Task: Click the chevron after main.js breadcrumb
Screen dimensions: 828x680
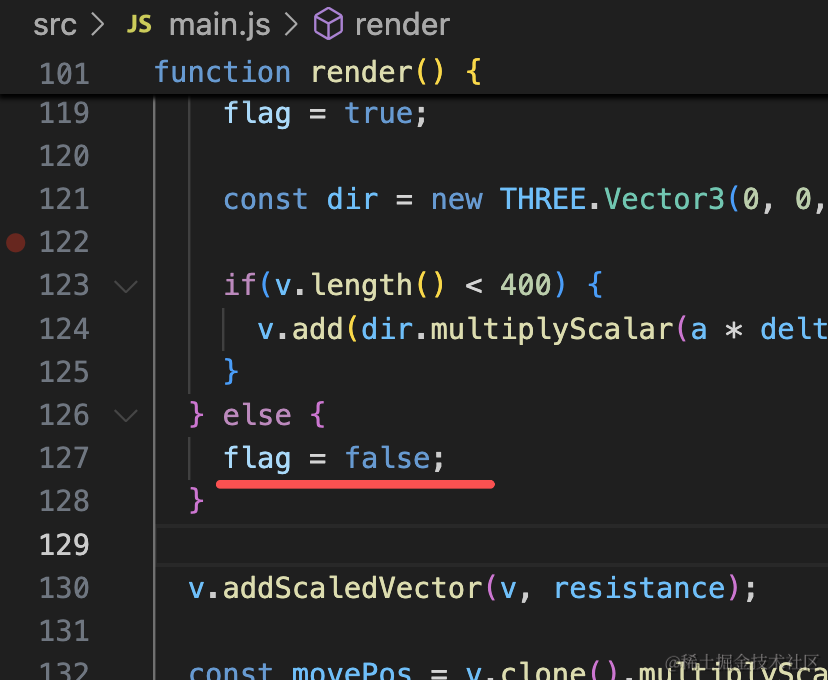Action: [x=291, y=24]
